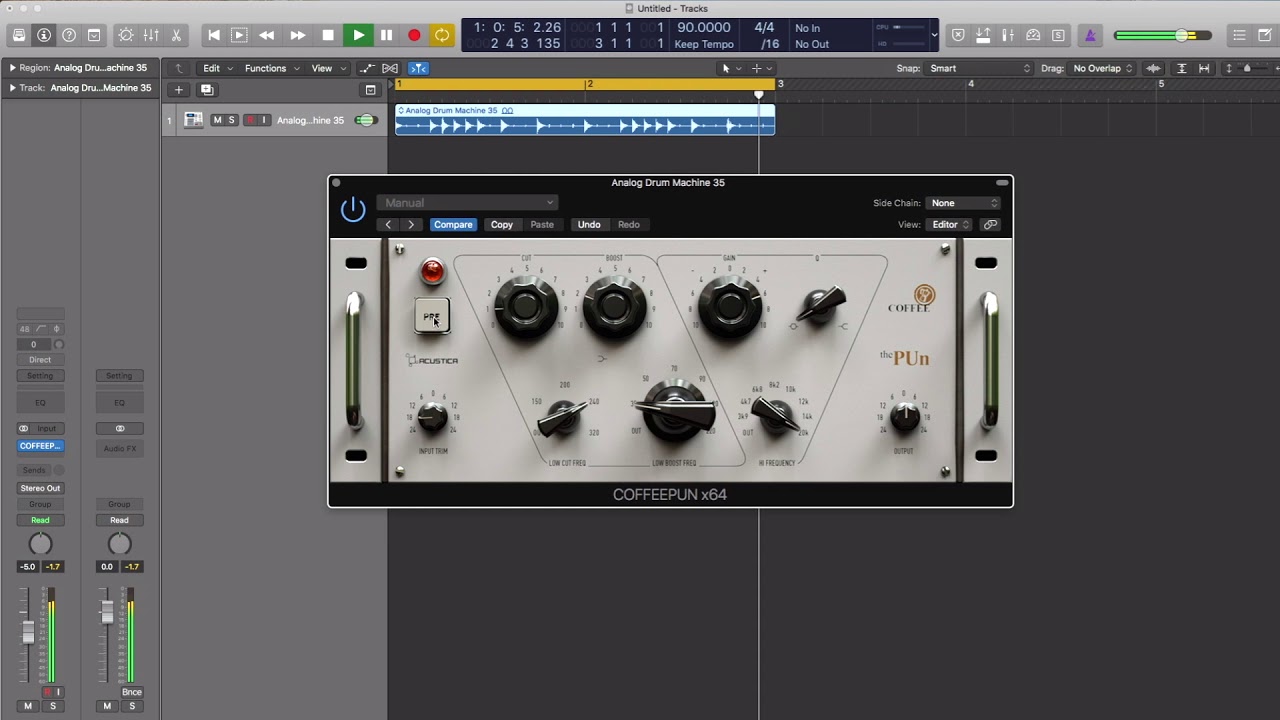Open the Side Chain None dropdown
The image size is (1280, 720).
[x=963, y=203]
